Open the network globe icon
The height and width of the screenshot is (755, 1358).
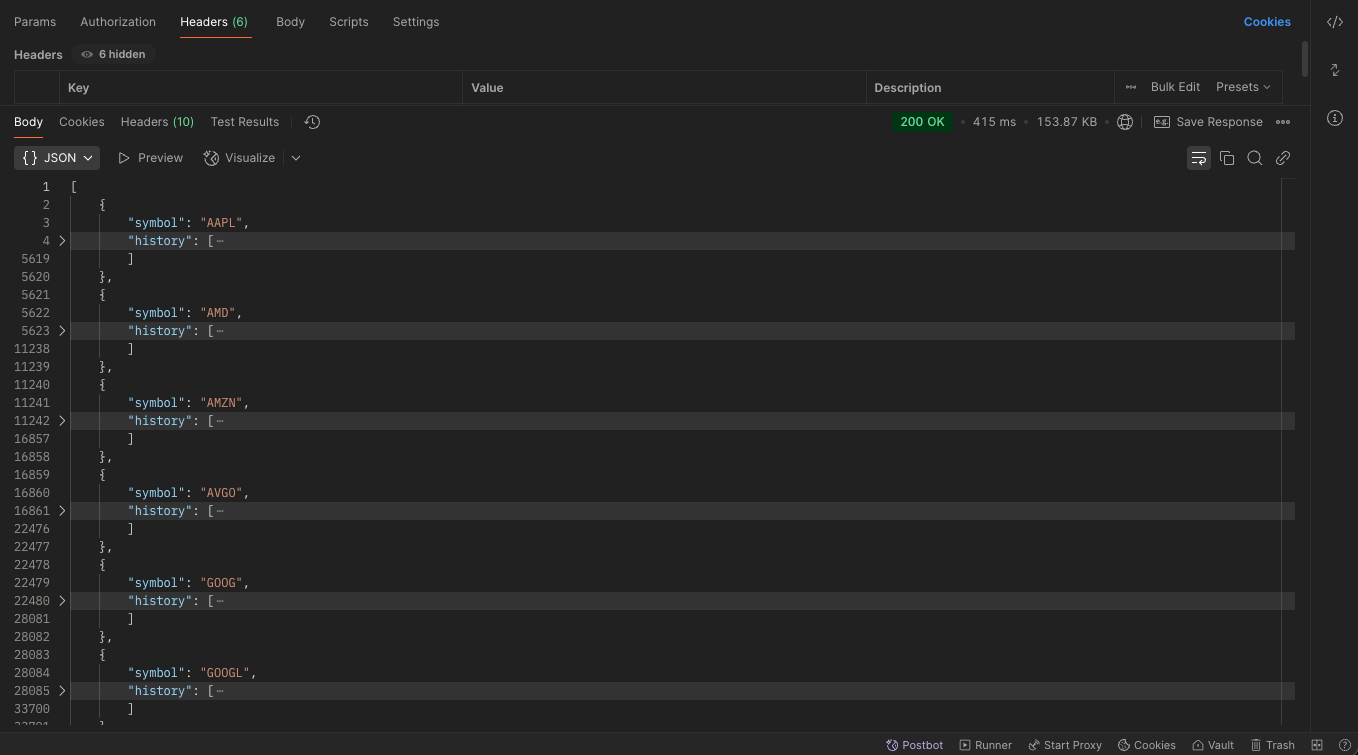1124,122
